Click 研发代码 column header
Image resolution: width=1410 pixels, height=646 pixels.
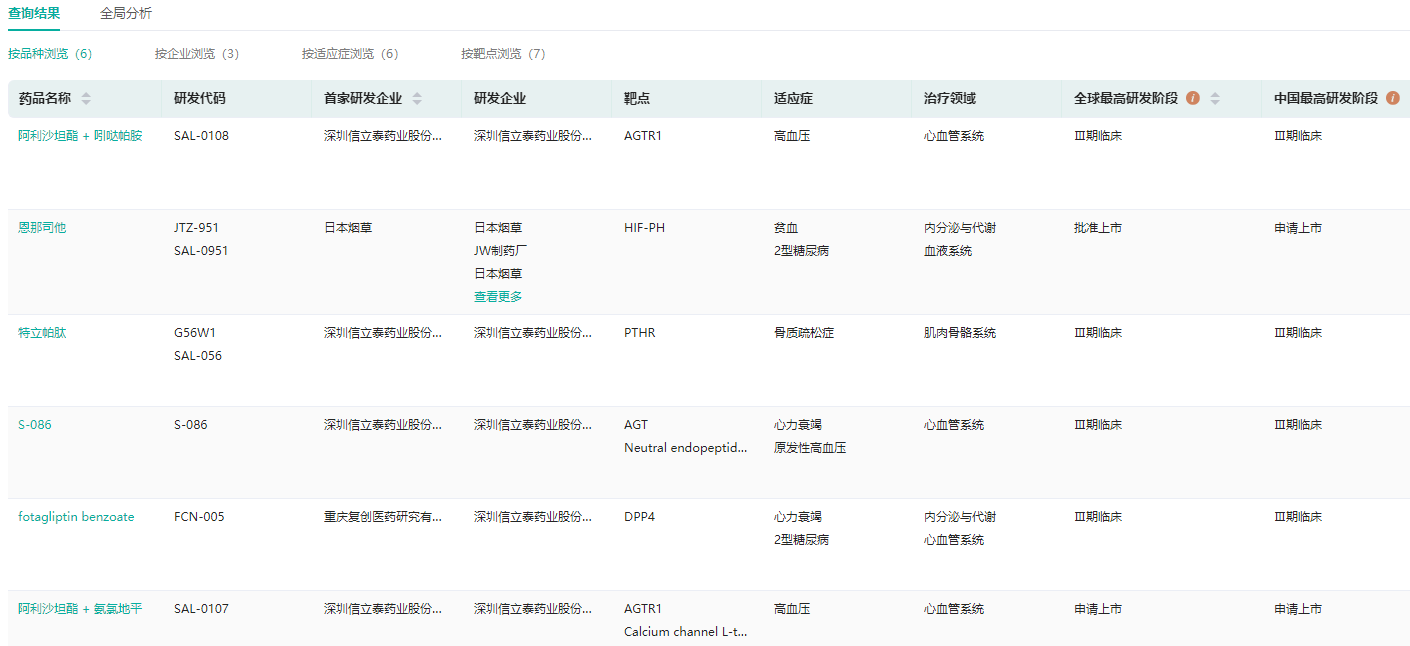[200, 99]
